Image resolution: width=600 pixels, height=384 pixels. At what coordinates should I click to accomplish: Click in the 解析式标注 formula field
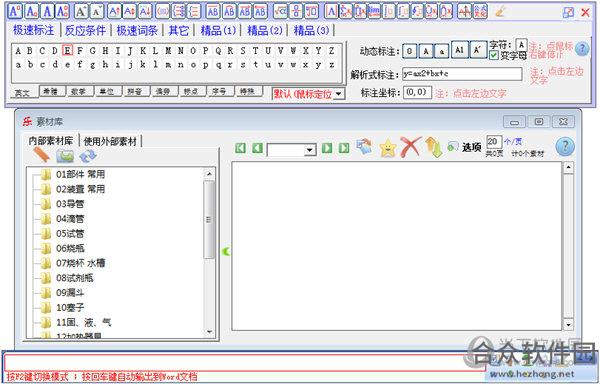[x=462, y=74]
